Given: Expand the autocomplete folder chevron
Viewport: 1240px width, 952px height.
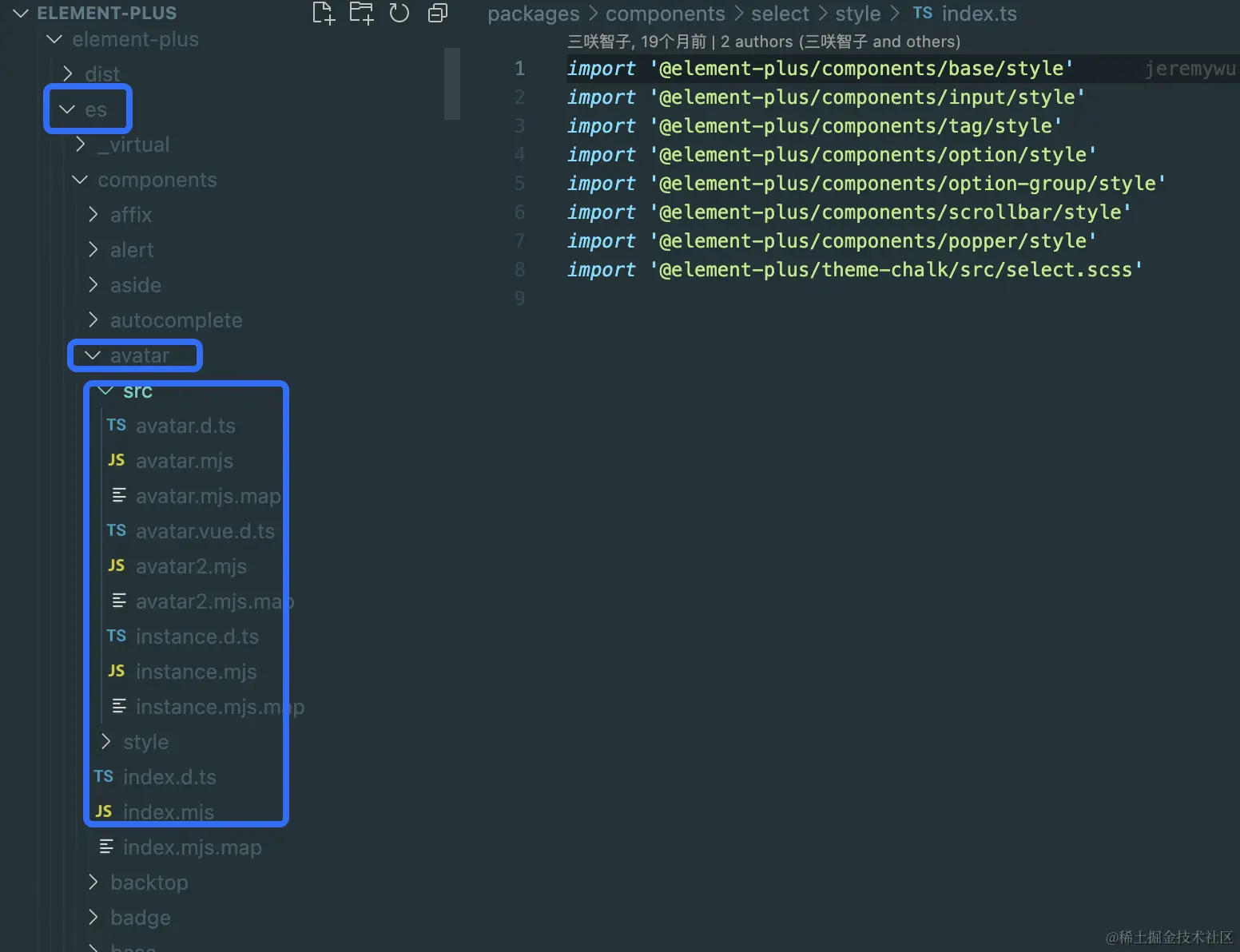Looking at the screenshot, I should [x=93, y=319].
